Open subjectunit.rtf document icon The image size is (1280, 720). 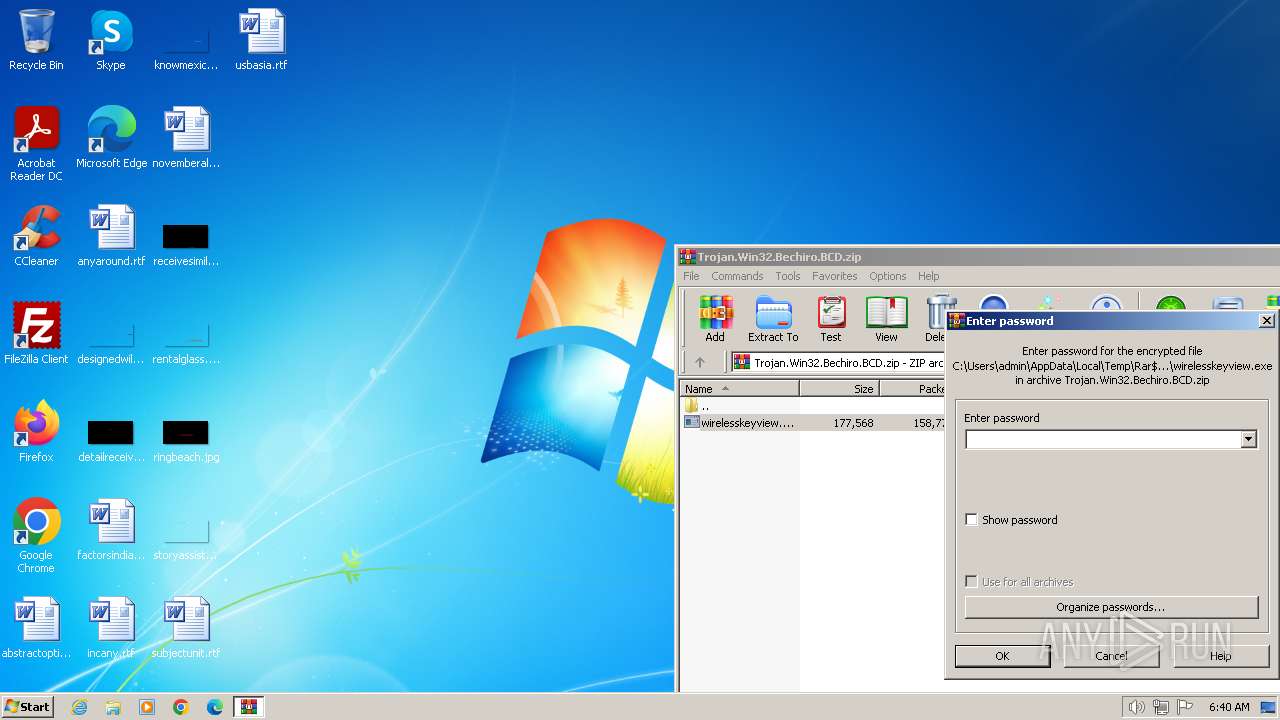(186, 627)
